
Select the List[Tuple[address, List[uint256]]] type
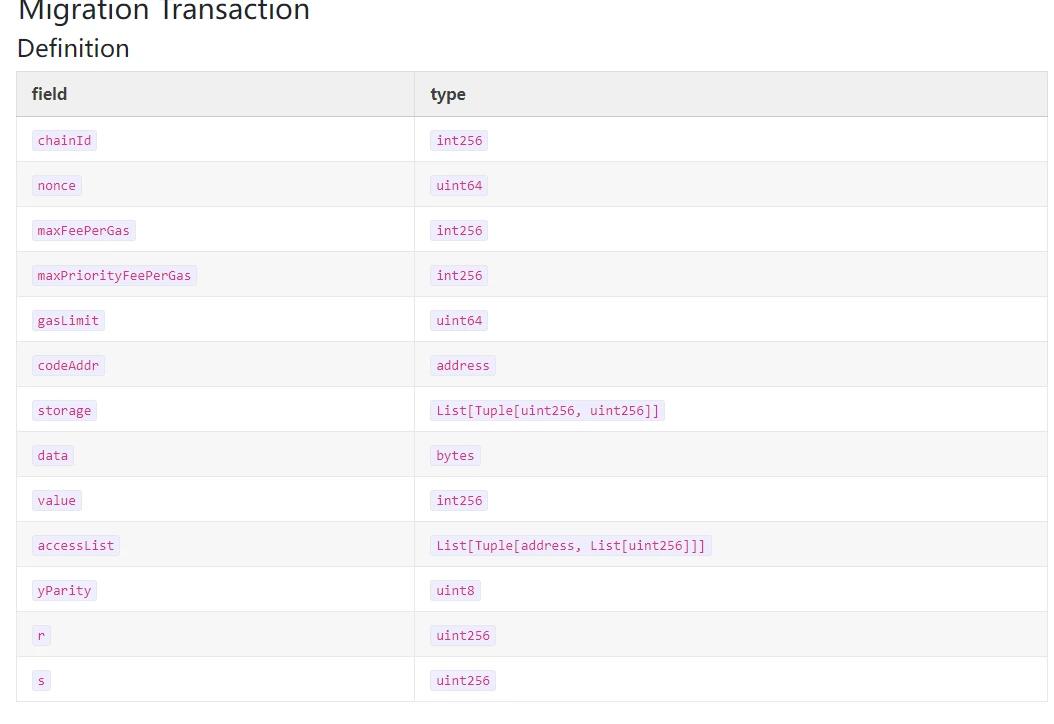570,546
